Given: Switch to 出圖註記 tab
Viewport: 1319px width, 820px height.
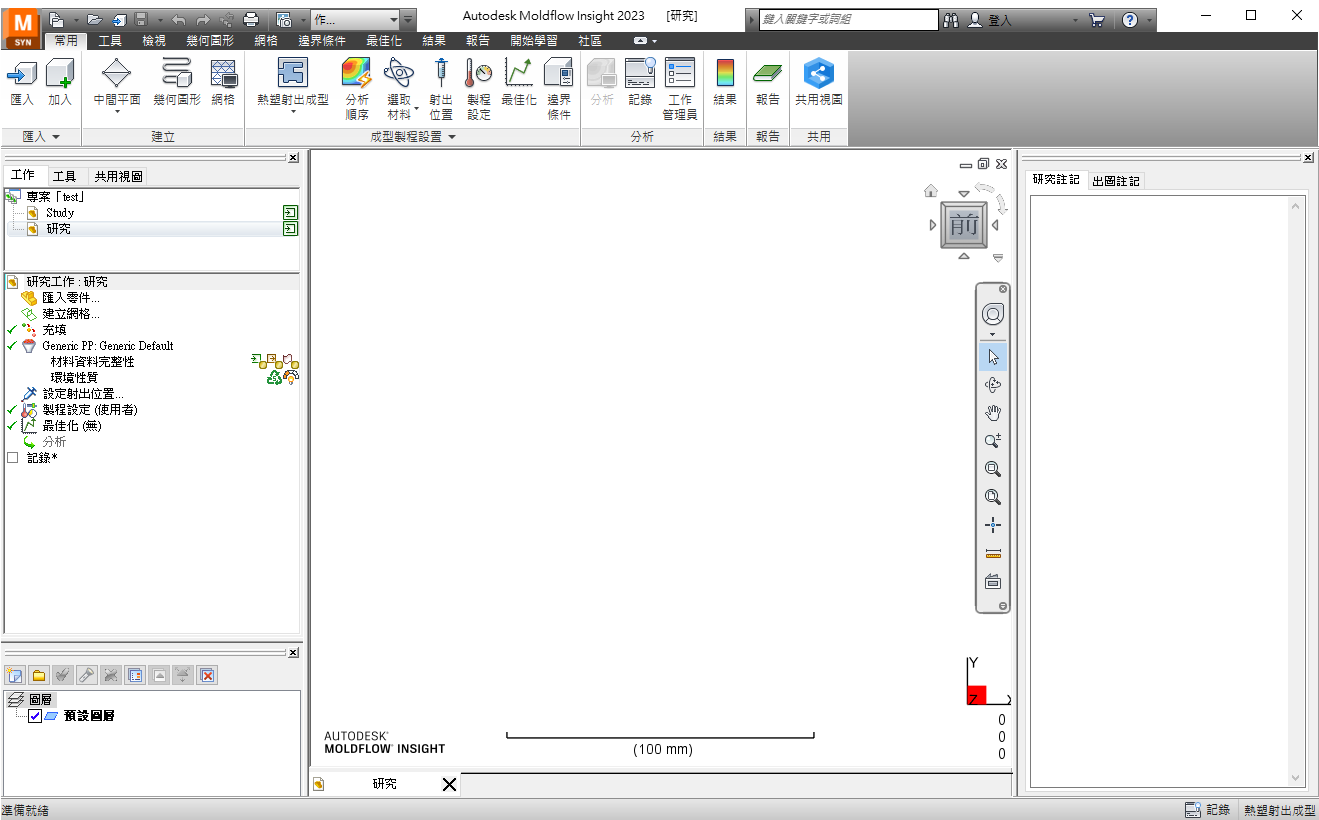Looking at the screenshot, I should (x=1116, y=181).
